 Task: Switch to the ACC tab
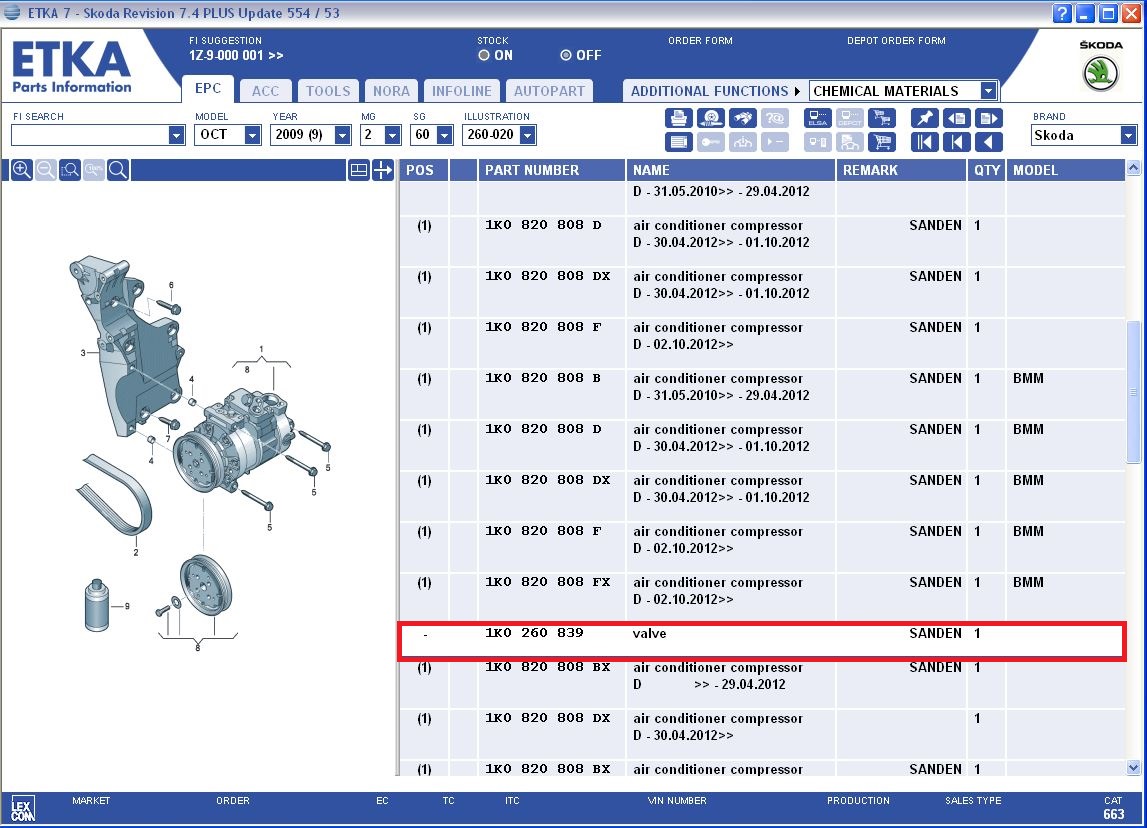pos(265,91)
